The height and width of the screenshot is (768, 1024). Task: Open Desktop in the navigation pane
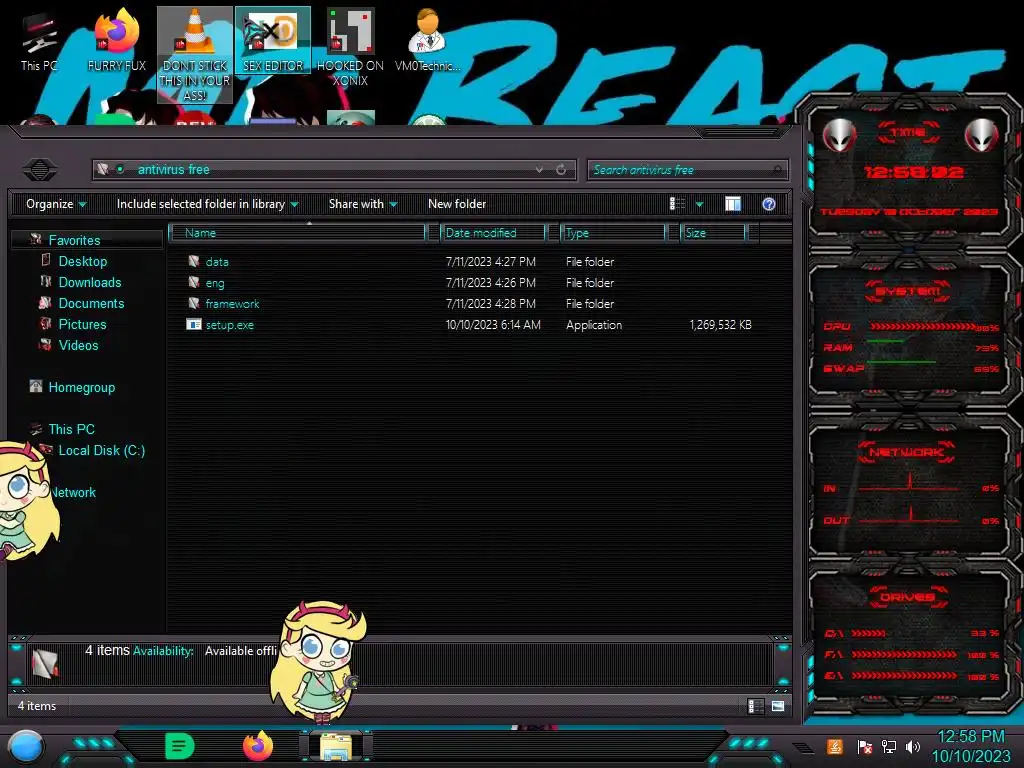(82, 261)
